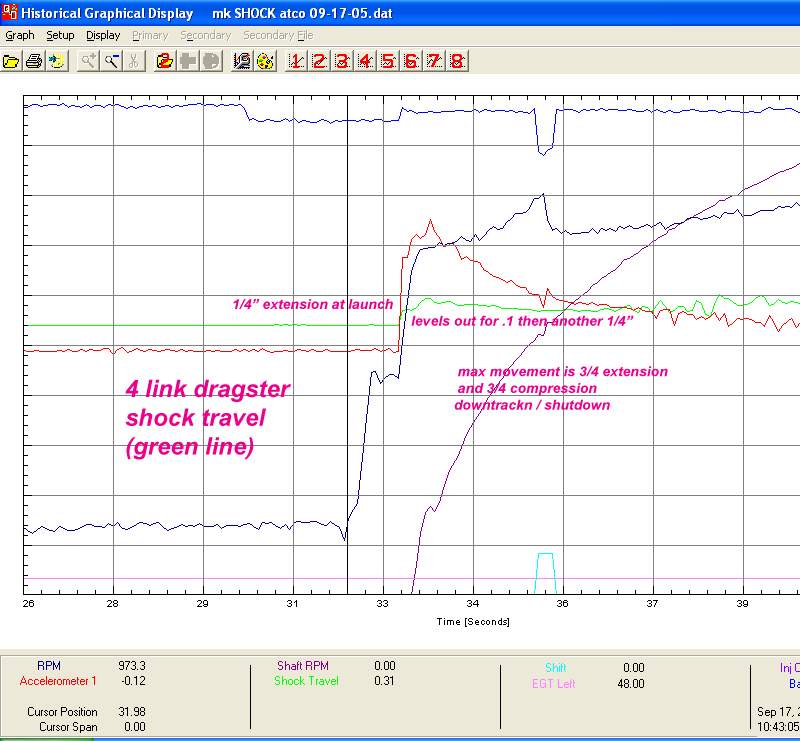Click the RPM channel label
Image resolution: width=800 pixels, height=741 pixels.
[x=49, y=665]
